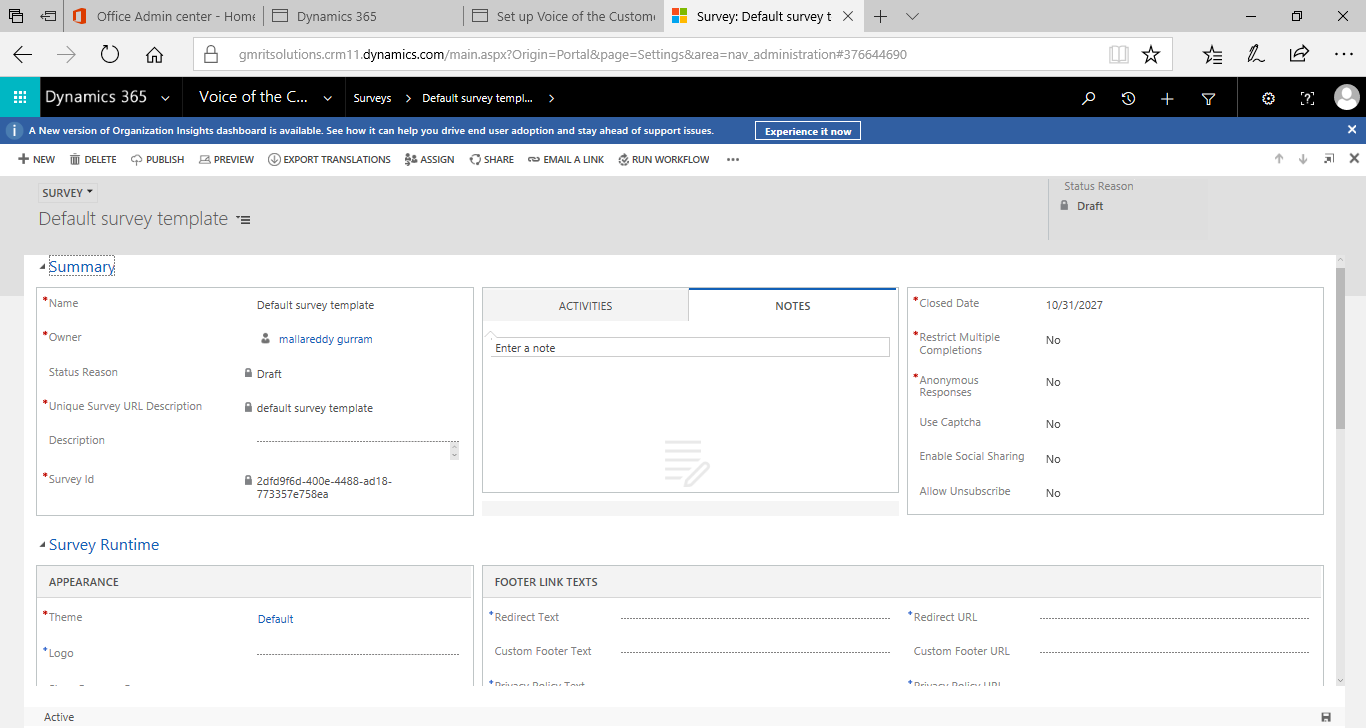Switch to the Dynamics 365 browser tab

(364, 16)
